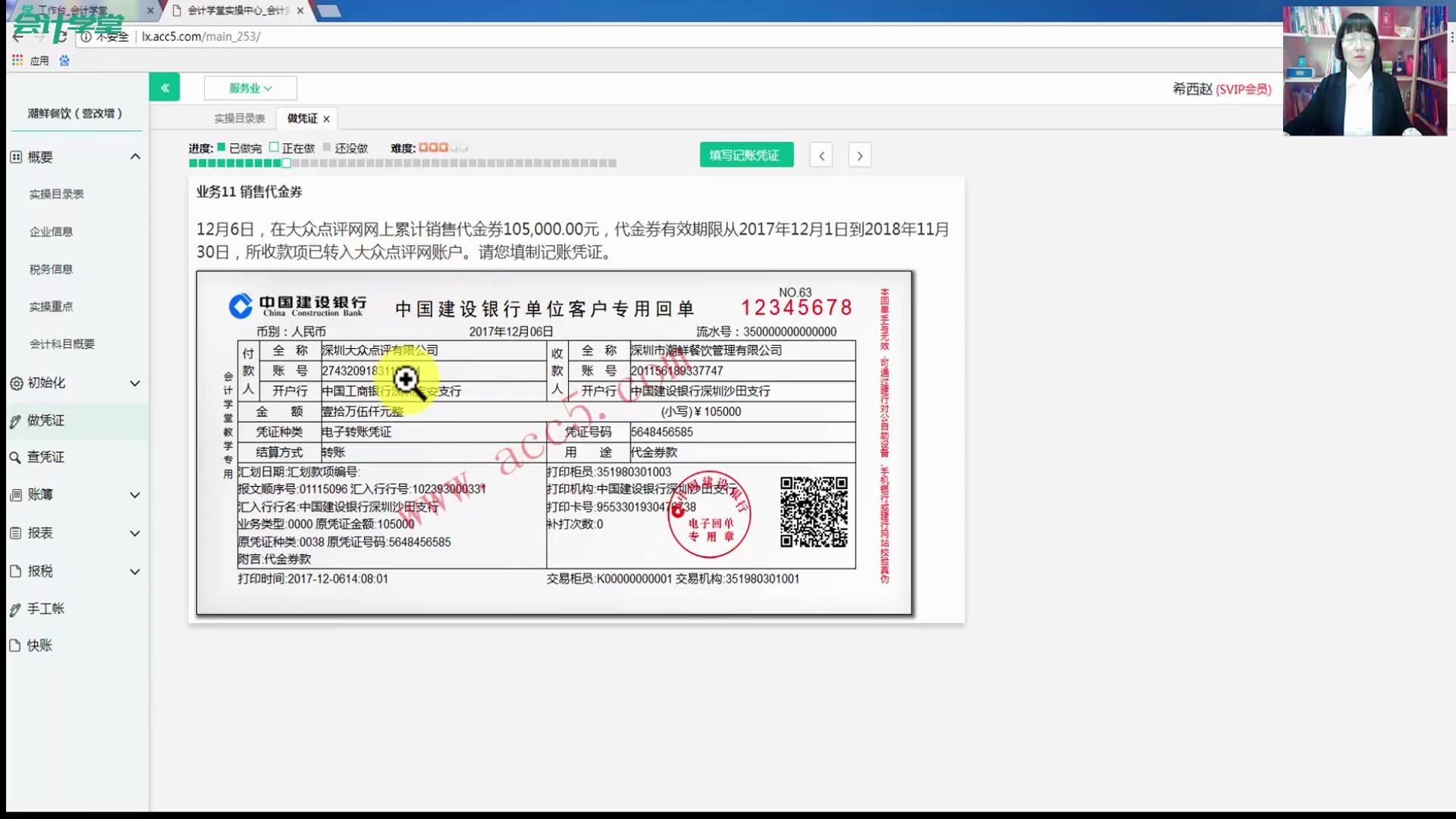Screen dimensions: 1456x819
Task: Click the QR code on the receipt
Action: (814, 512)
